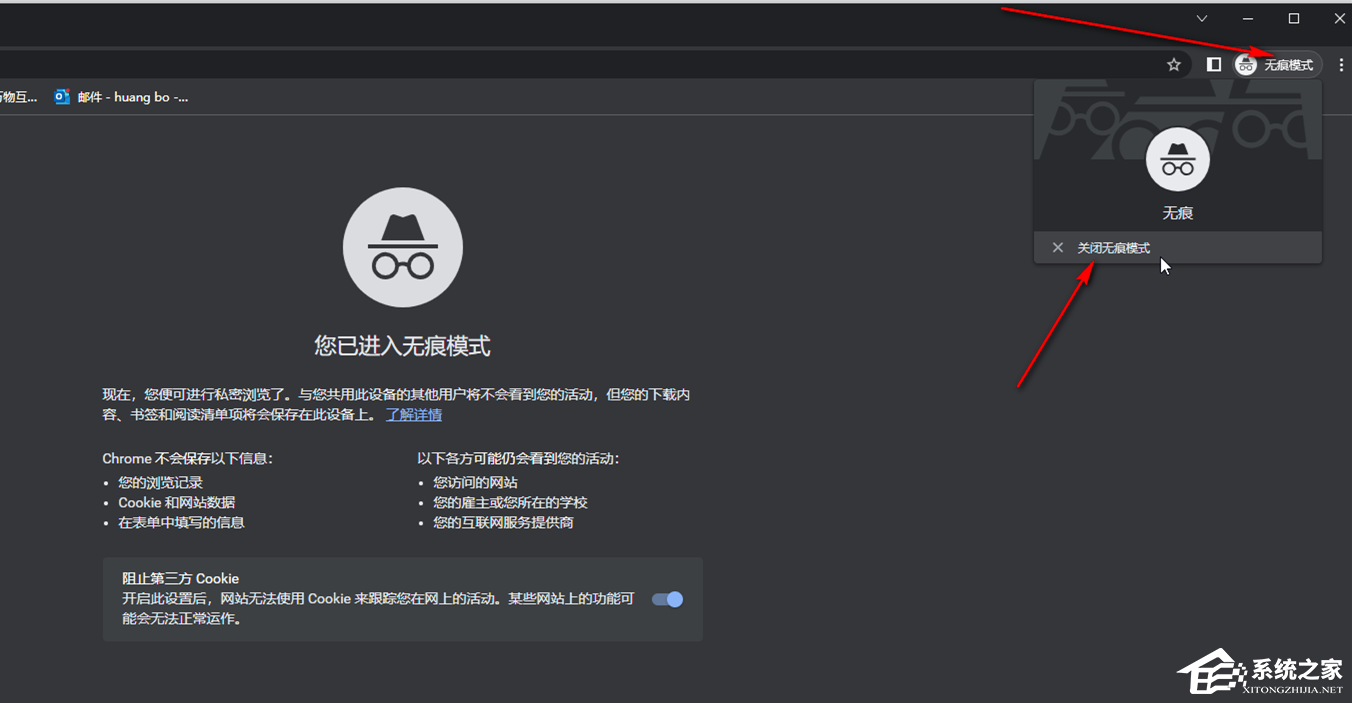This screenshot has width=1352, height=703.
Task: Click the incognito hat icon in popup
Action: (1177, 158)
